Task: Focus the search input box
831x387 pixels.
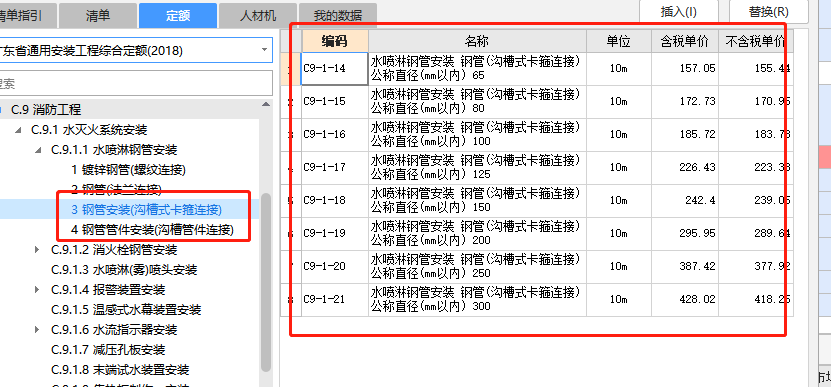Action: (x=136, y=83)
